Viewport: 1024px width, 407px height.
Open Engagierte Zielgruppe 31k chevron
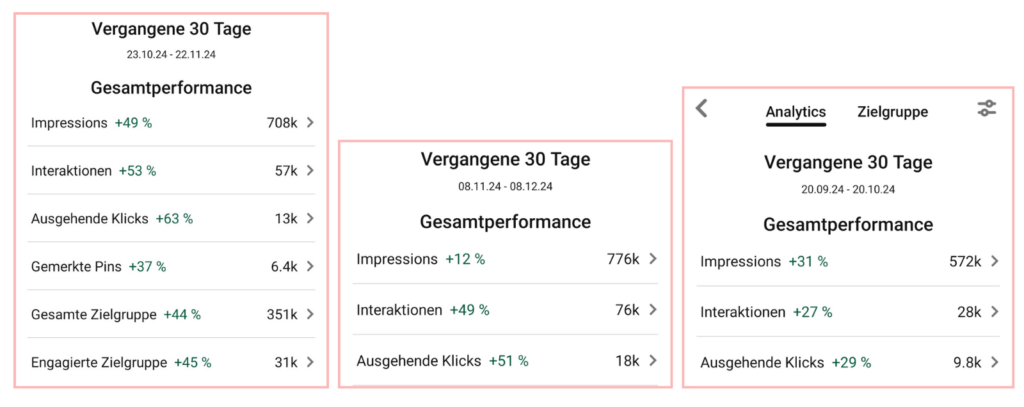310,362
